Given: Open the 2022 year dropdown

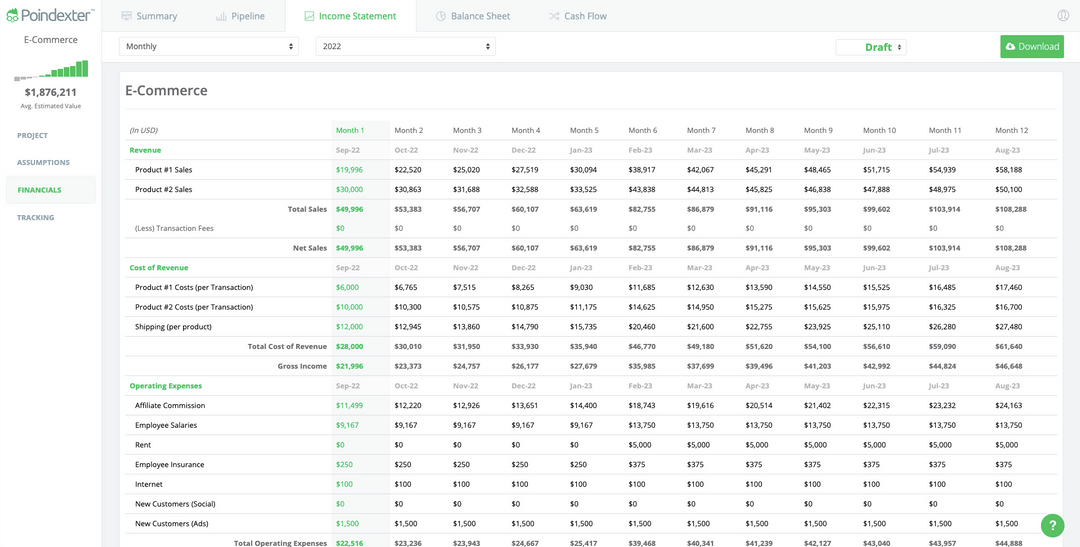Looking at the screenshot, I should (x=406, y=46).
